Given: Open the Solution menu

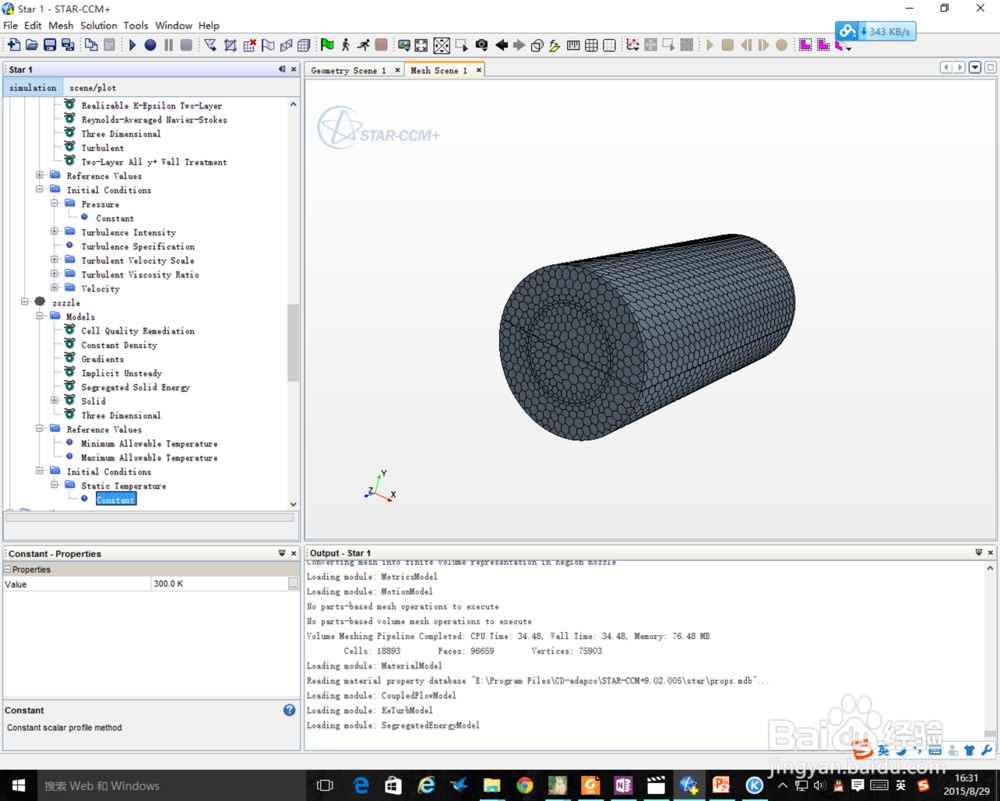Looking at the screenshot, I should (98, 26).
